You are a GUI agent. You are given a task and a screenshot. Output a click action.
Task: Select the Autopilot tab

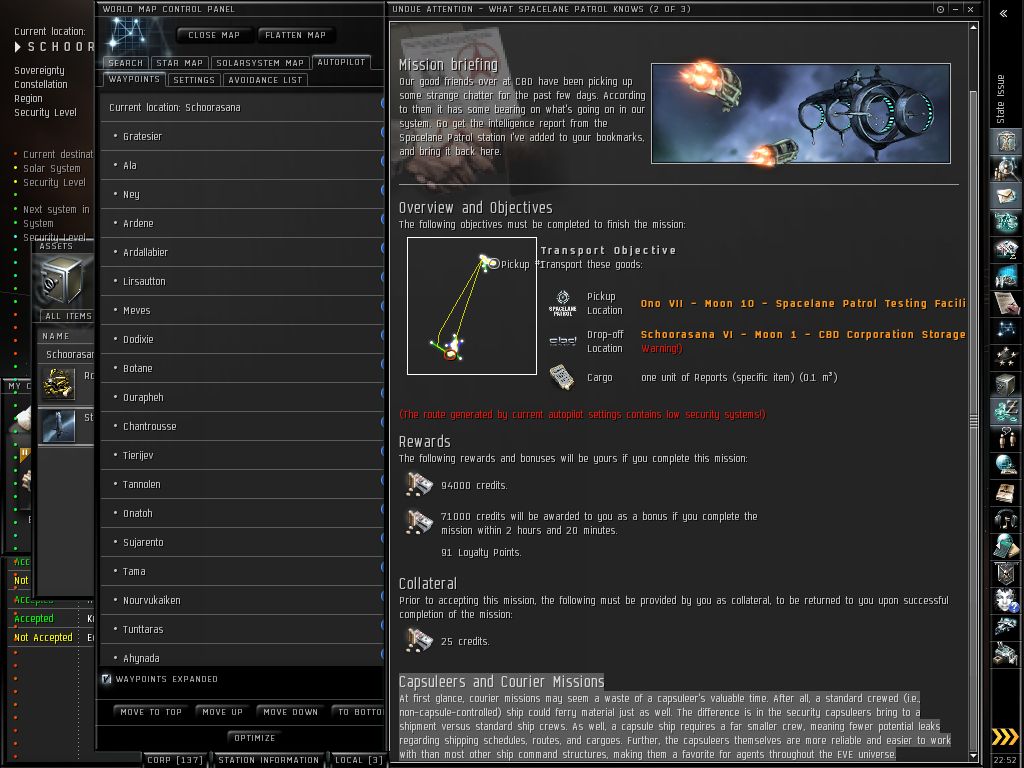[x=341, y=62]
